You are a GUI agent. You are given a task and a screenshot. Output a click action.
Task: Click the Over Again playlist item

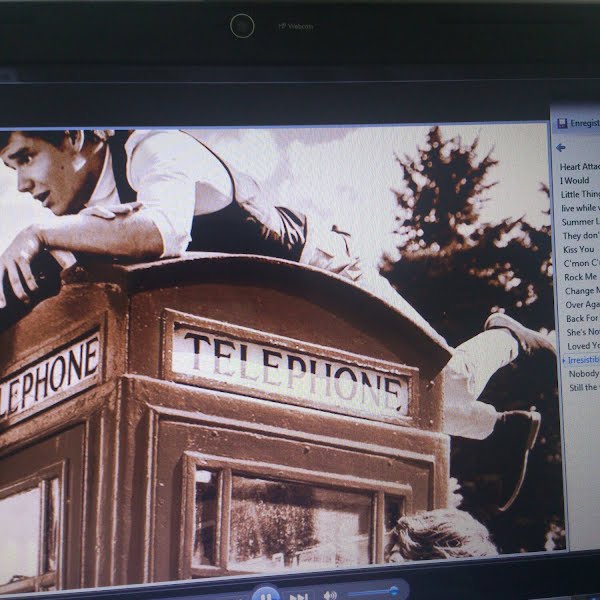582,304
